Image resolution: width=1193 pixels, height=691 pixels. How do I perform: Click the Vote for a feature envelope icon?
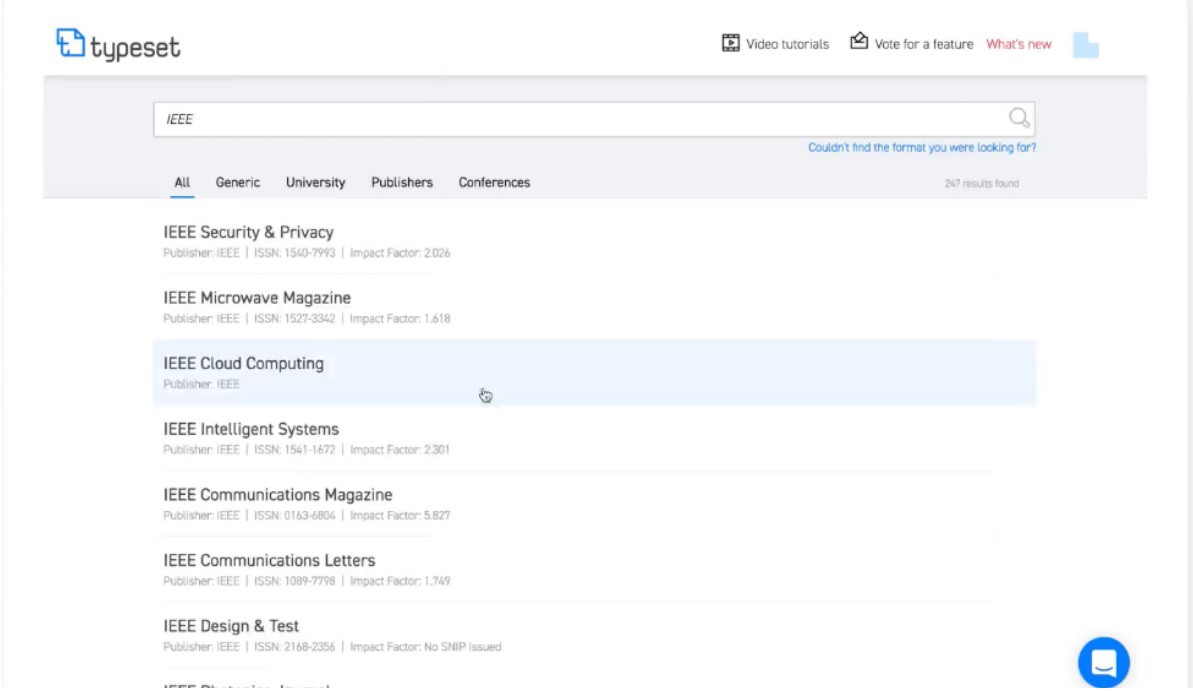[x=858, y=42]
